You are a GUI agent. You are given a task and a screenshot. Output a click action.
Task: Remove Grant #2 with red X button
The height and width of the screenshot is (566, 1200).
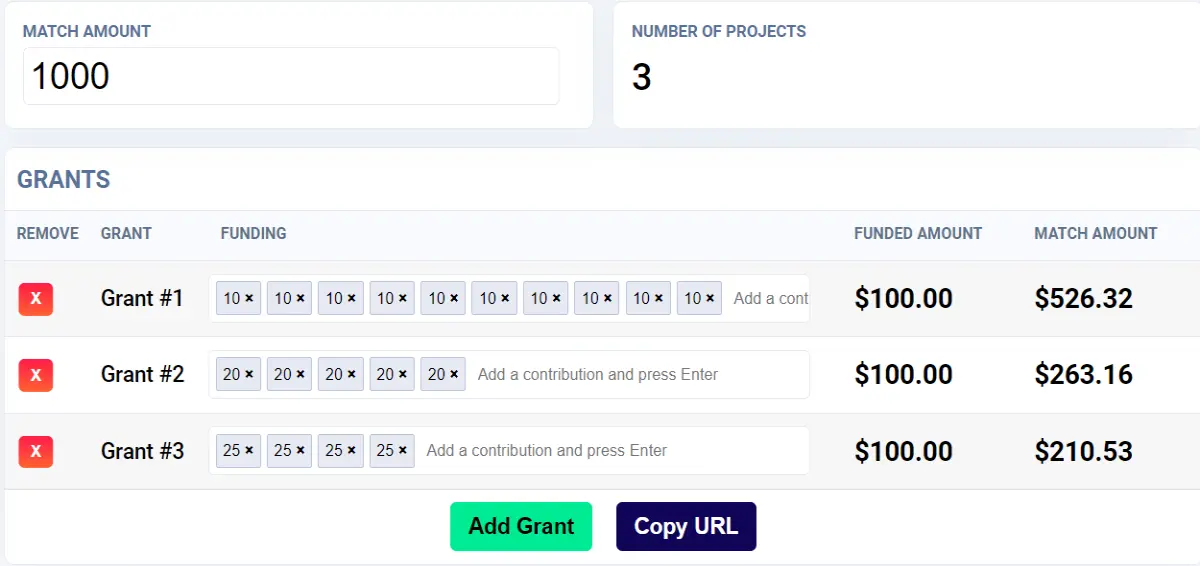[x=35, y=375]
